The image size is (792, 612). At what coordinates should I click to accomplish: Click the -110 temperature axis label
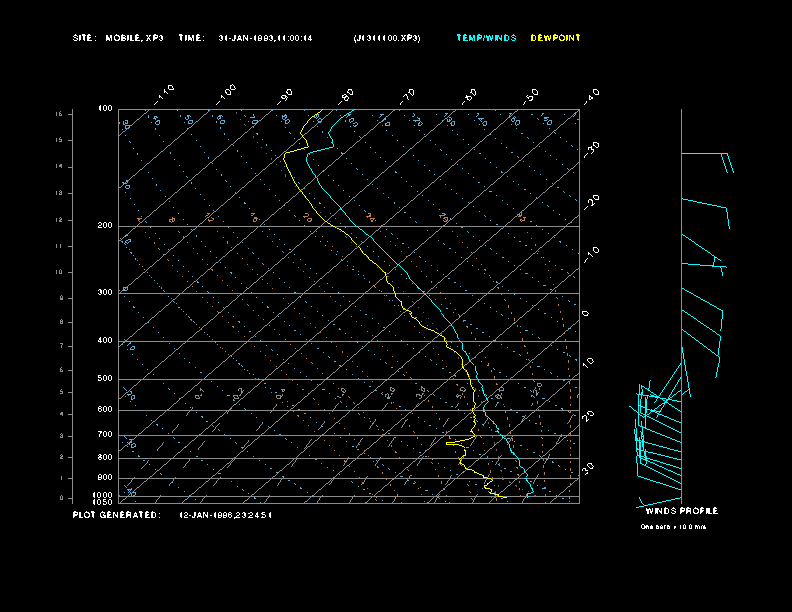point(164,95)
